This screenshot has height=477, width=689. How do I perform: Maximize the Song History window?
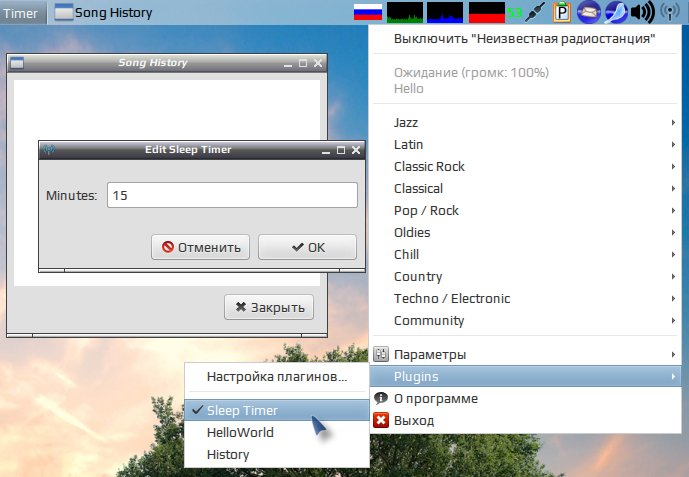point(303,63)
